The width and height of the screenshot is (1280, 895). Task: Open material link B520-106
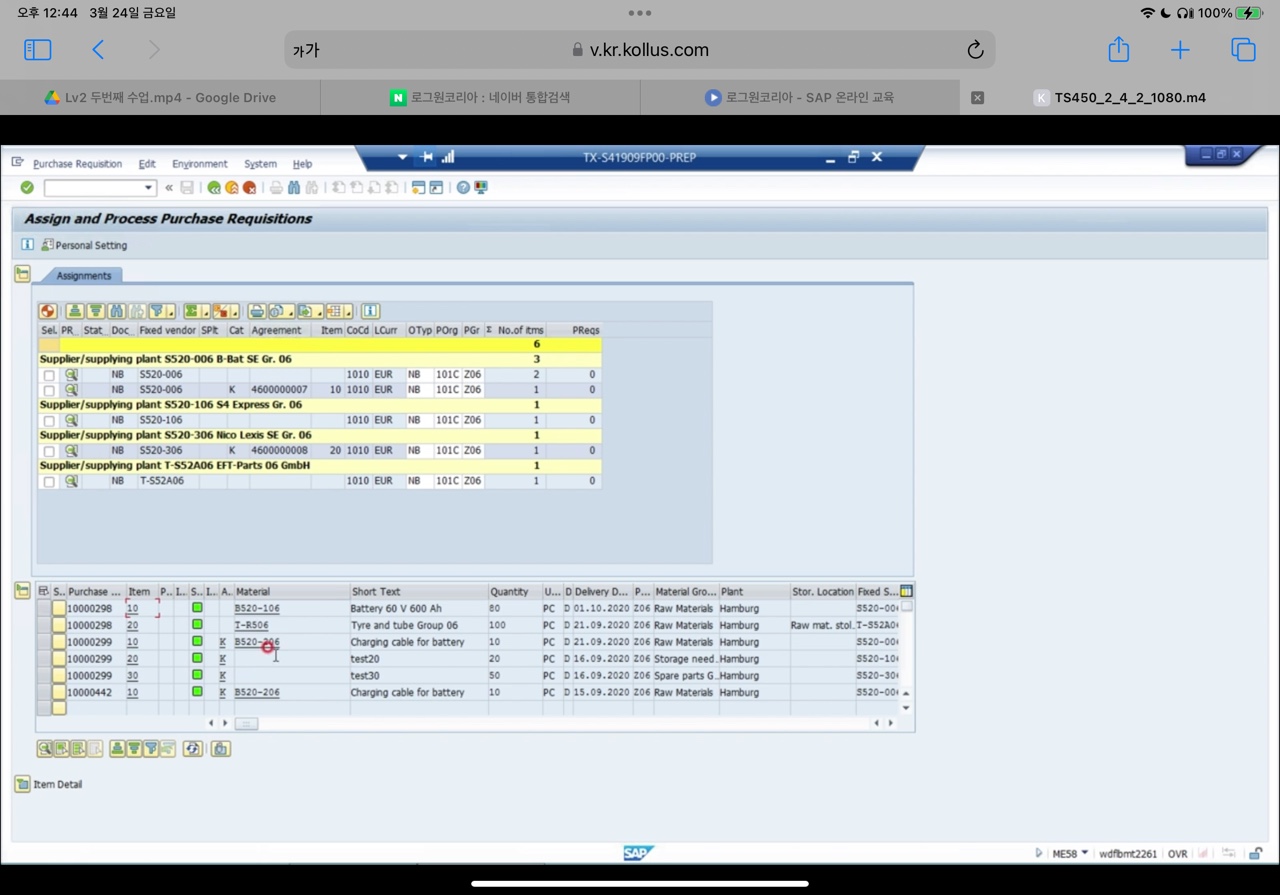[257, 608]
